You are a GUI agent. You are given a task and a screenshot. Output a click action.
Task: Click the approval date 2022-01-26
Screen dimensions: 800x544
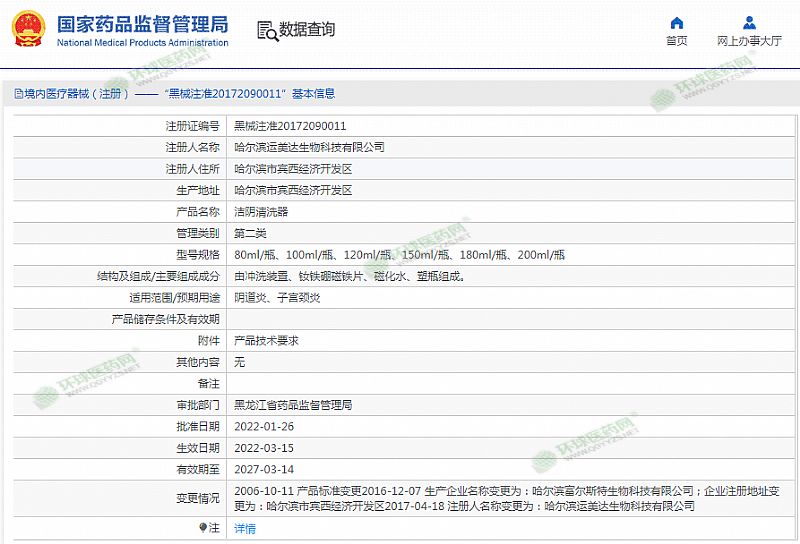pos(264,427)
